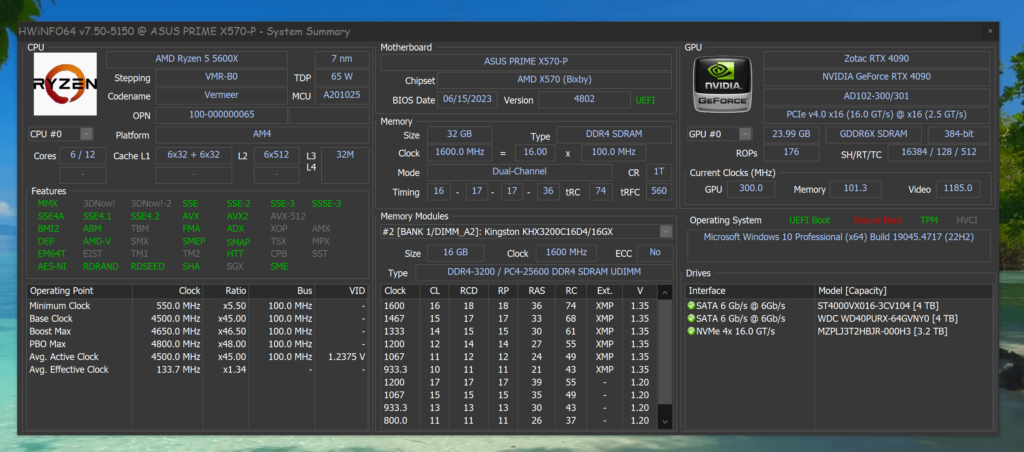Click green status icon for NVMe drive
The width and height of the screenshot is (1024, 452).
point(692,331)
